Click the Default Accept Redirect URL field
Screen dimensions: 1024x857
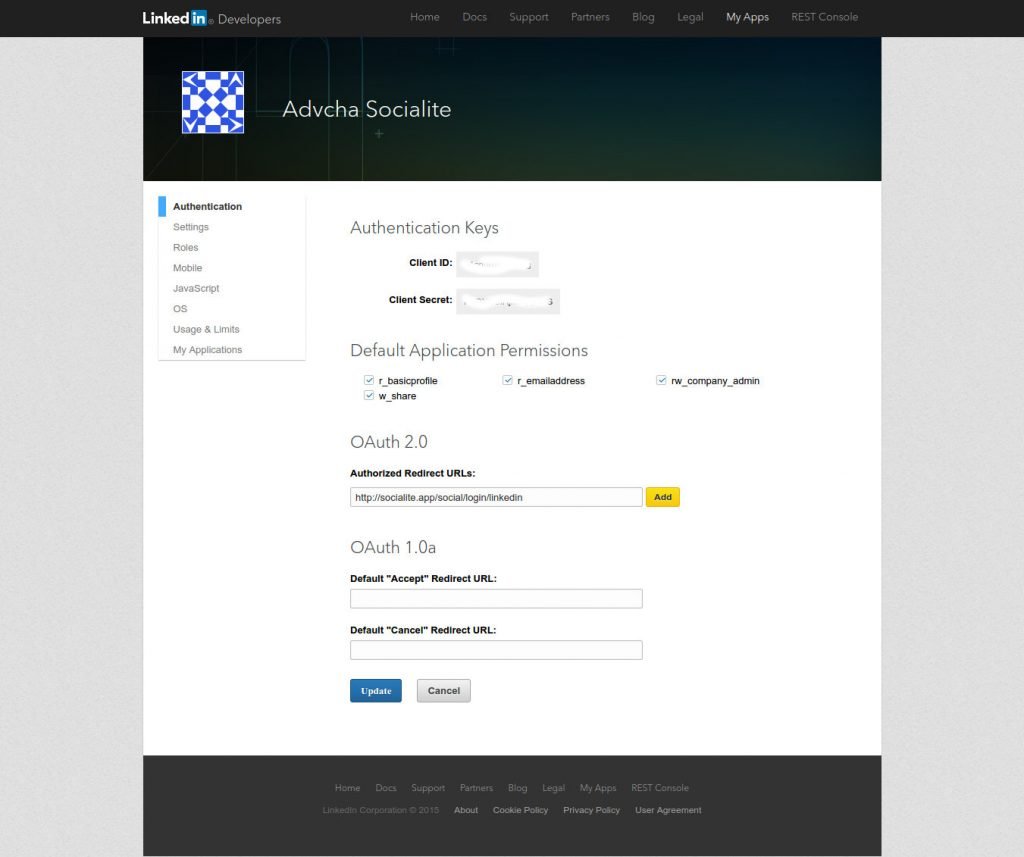495,598
